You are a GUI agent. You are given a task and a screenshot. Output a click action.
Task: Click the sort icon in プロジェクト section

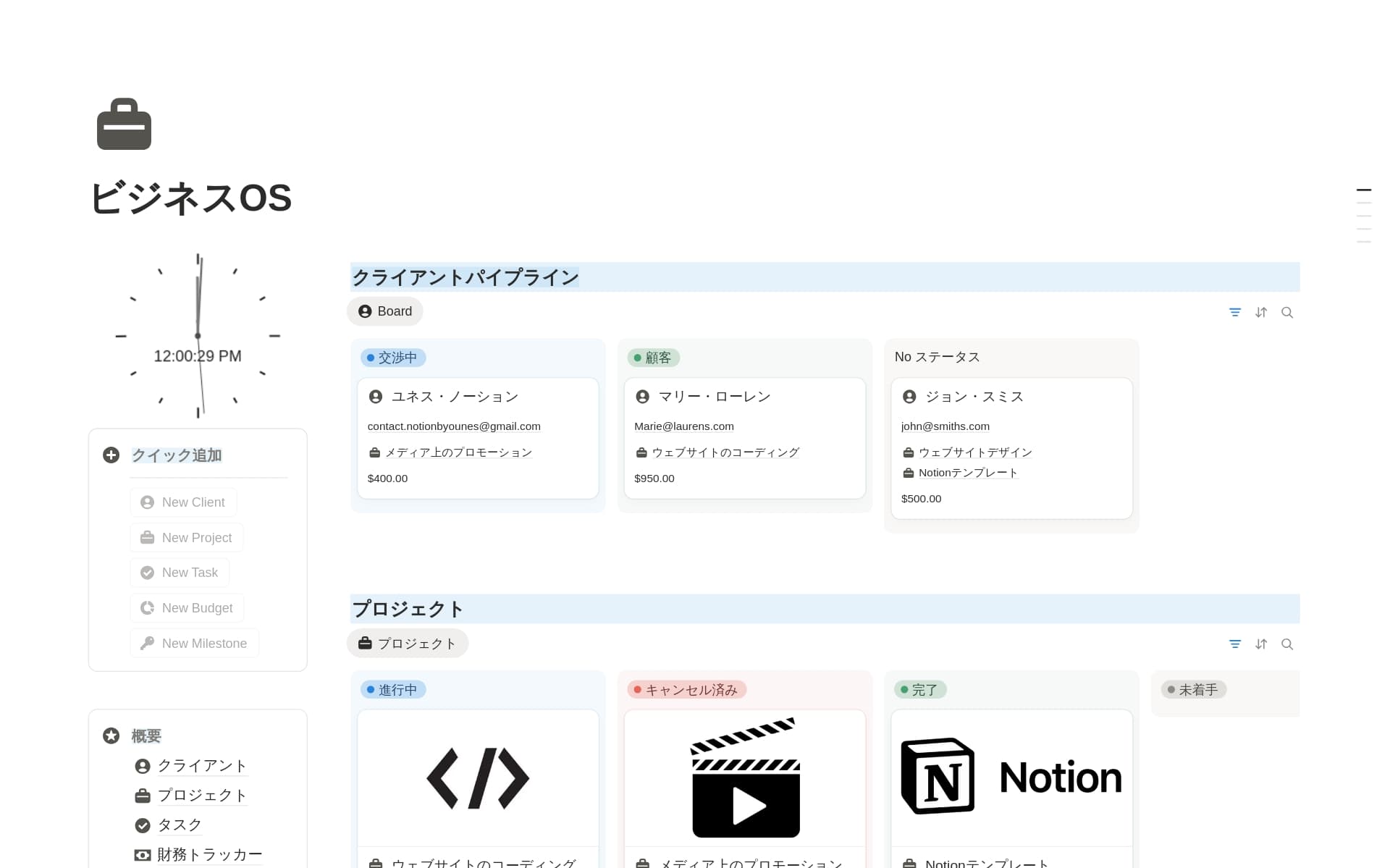pos(1261,644)
